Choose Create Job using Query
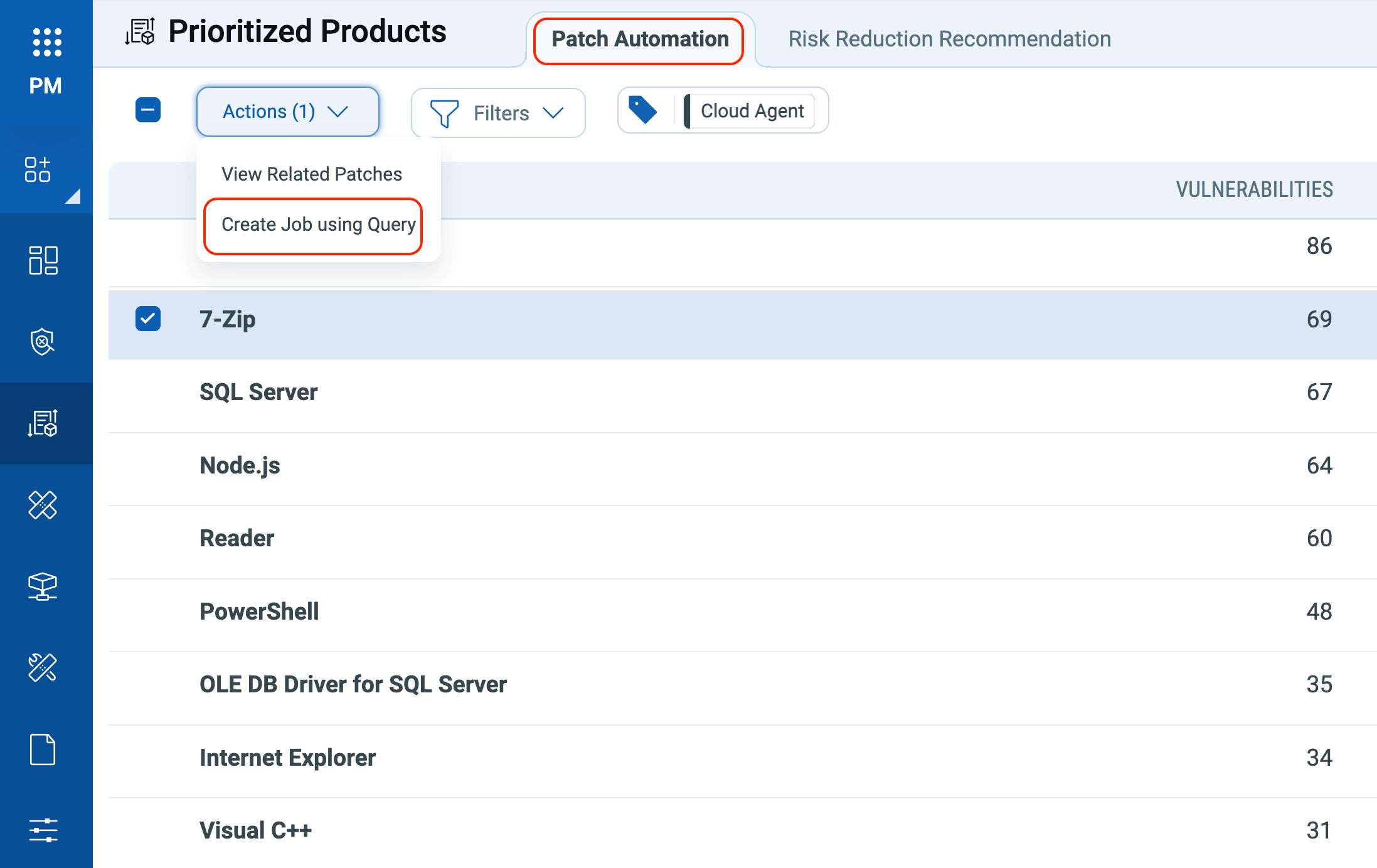 coord(318,225)
